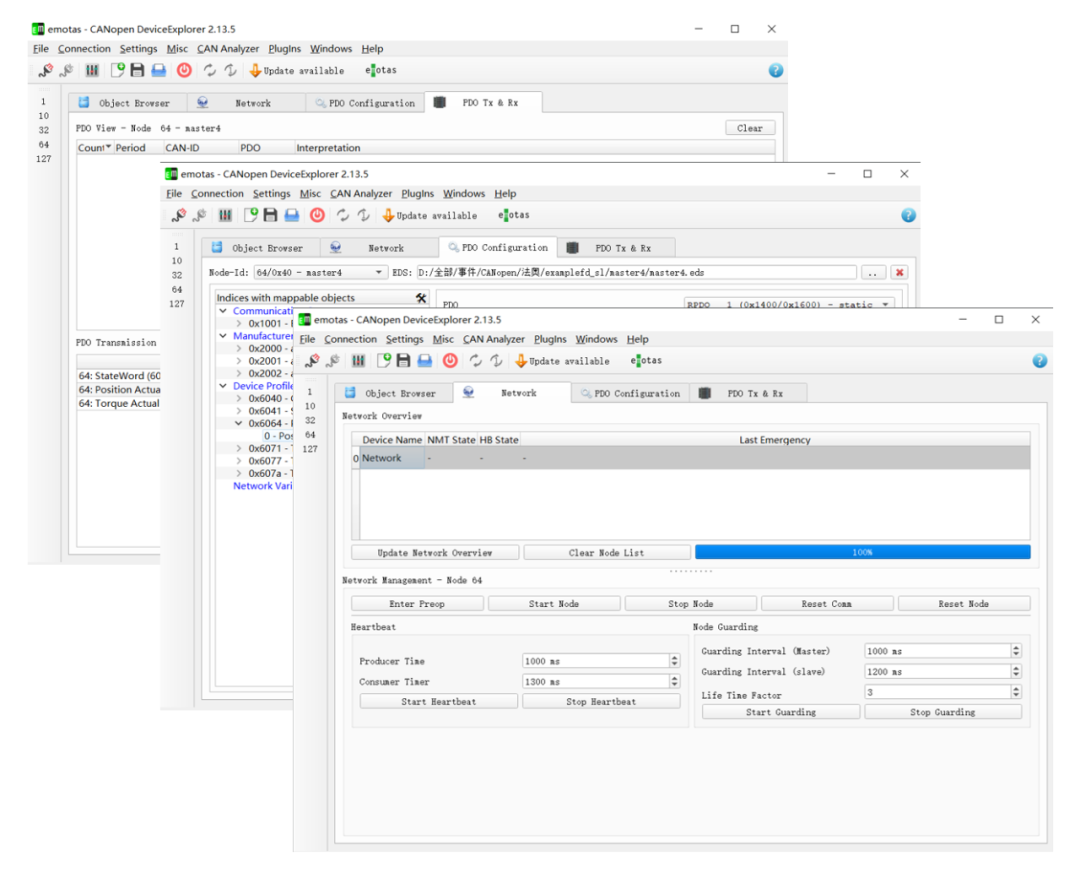This screenshot has width=1080, height=878.
Task: Click refresh arrows icon in back window
Action: tap(209, 70)
